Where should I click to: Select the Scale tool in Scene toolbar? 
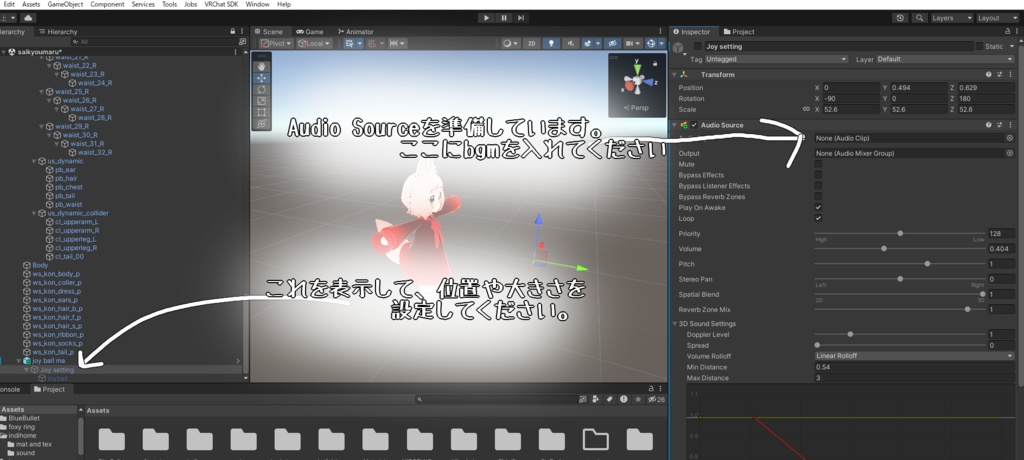pyautogui.click(x=261, y=101)
